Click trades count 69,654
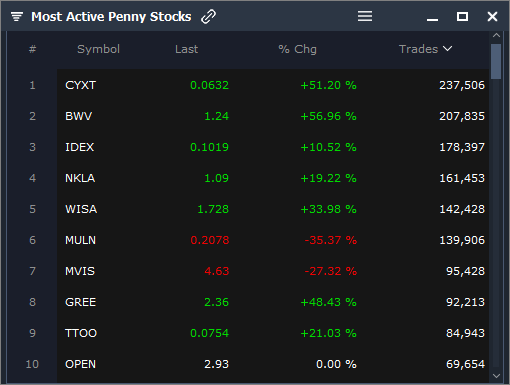This screenshot has height=385, width=510. pyautogui.click(x=466, y=364)
